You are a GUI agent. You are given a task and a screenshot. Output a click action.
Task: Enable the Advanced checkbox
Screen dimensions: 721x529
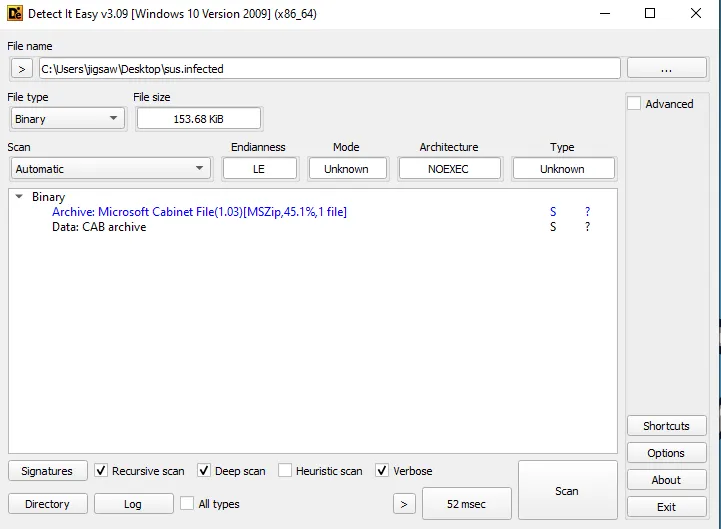coord(634,104)
